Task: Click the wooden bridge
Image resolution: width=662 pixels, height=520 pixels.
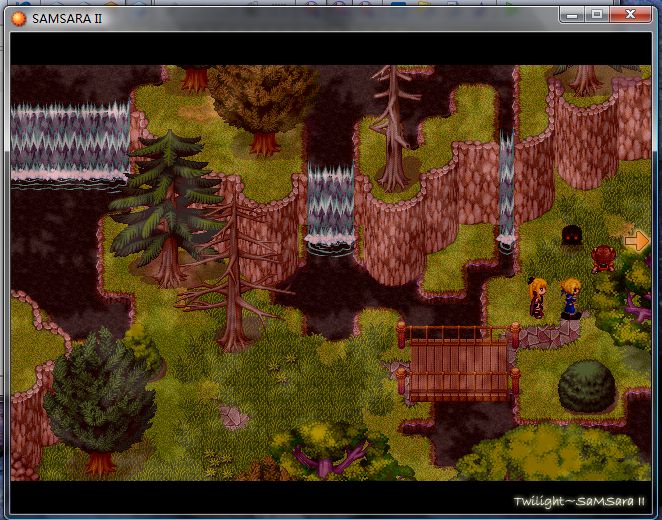Action: pyautogui.click(x=458, y=363)
